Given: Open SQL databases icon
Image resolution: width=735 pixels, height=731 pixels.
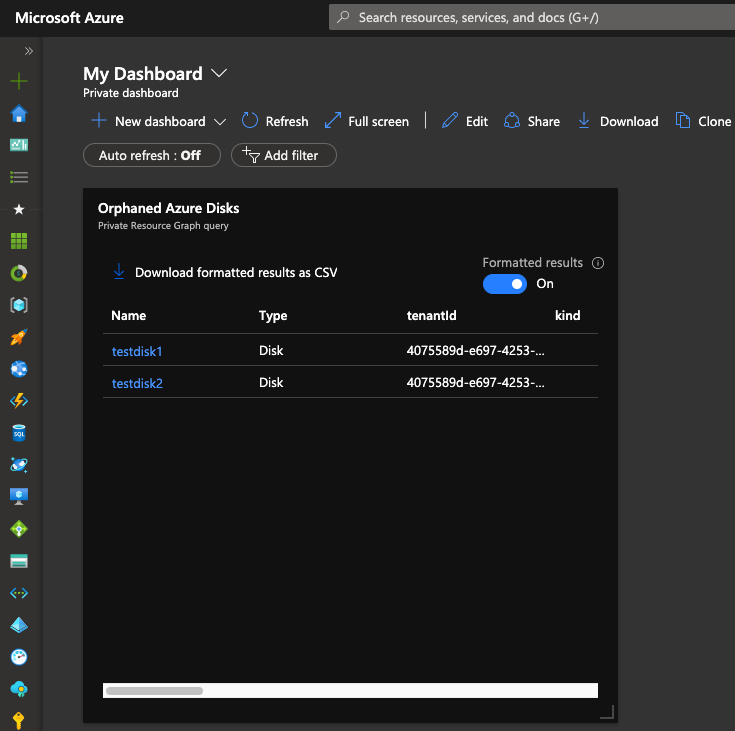Looking at the screenshot, I should pos(19,433).
